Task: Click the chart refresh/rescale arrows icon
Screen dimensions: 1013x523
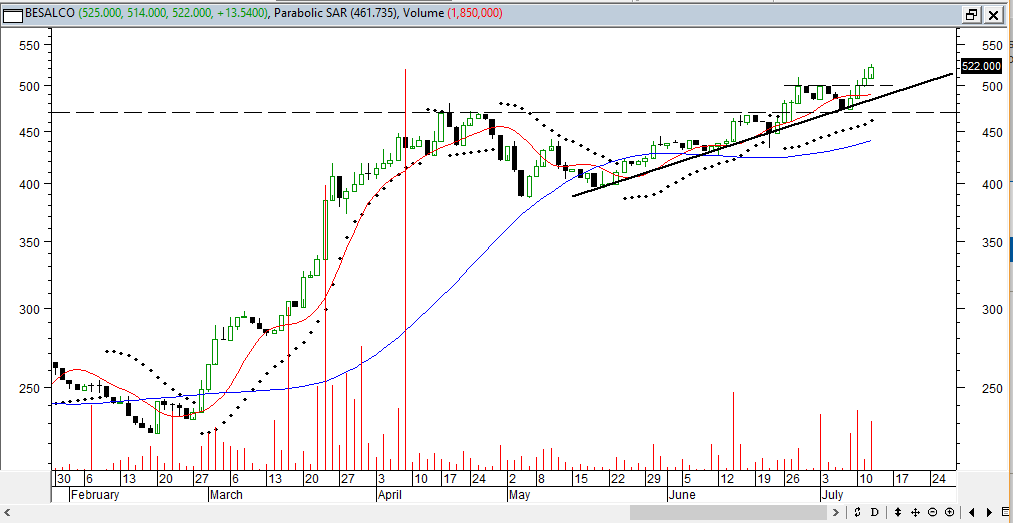Action: pyautogui.click(x=857, y=512)
